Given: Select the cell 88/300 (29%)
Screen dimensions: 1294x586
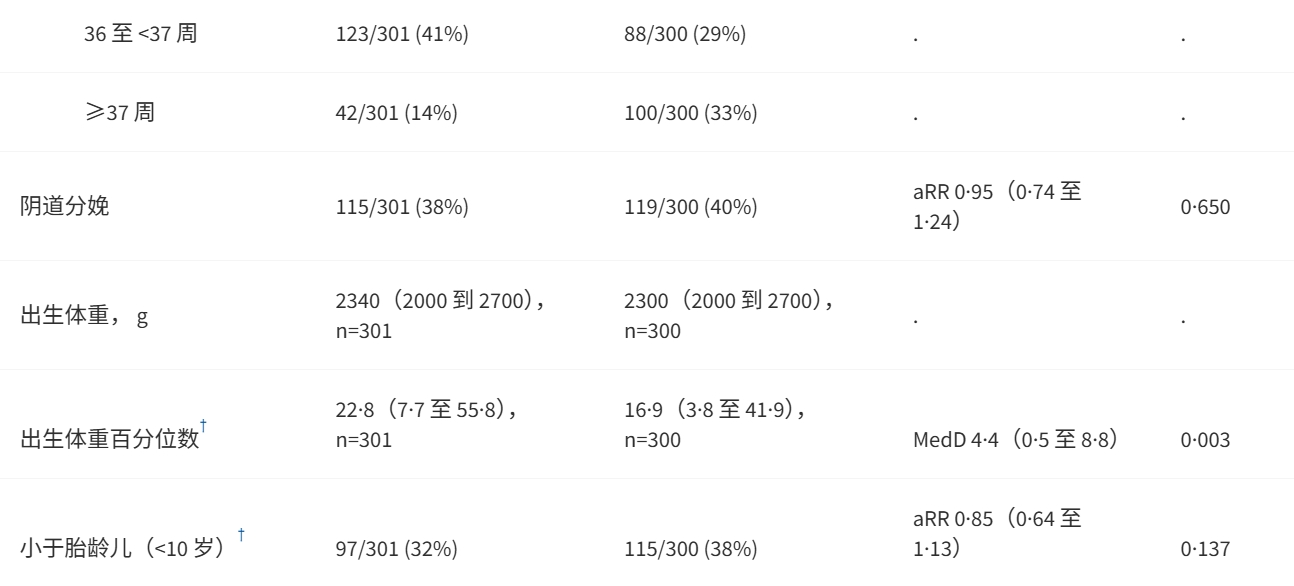Looking at the screenshot, I should pyautogui.click(x=684, y=36).
